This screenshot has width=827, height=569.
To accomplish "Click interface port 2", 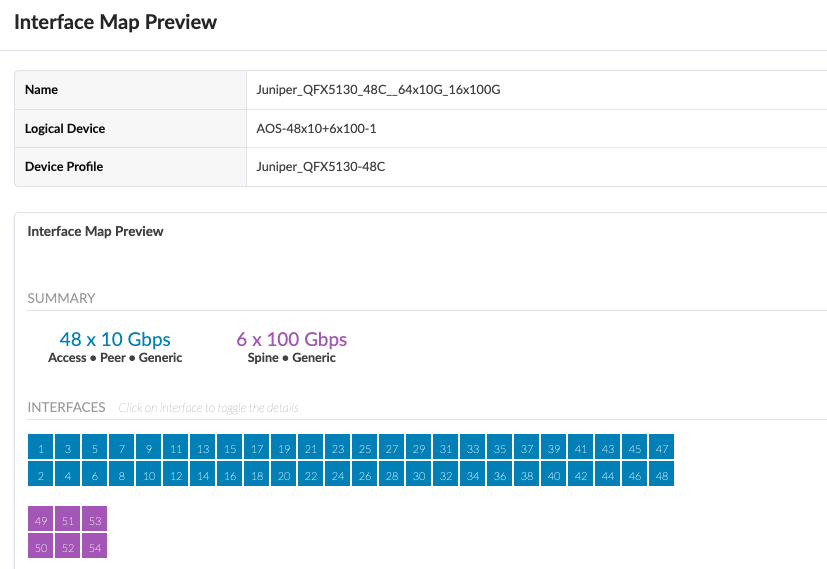I will click(x=41, y=474).
